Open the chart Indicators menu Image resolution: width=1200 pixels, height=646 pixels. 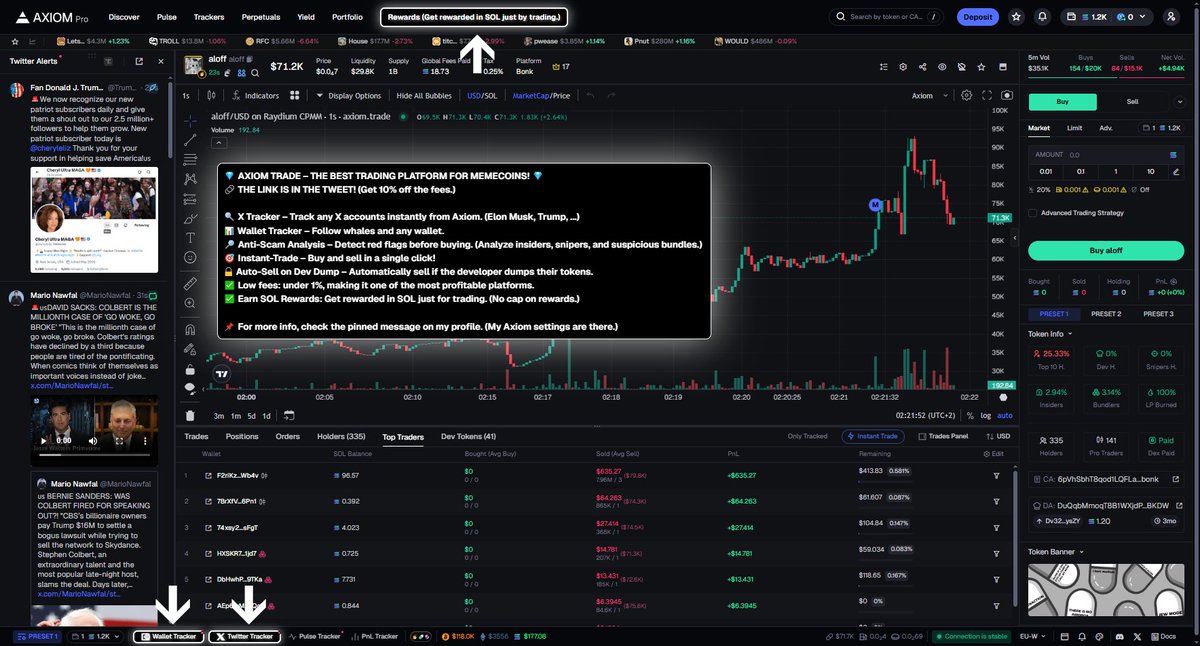(x=254, y=96)
